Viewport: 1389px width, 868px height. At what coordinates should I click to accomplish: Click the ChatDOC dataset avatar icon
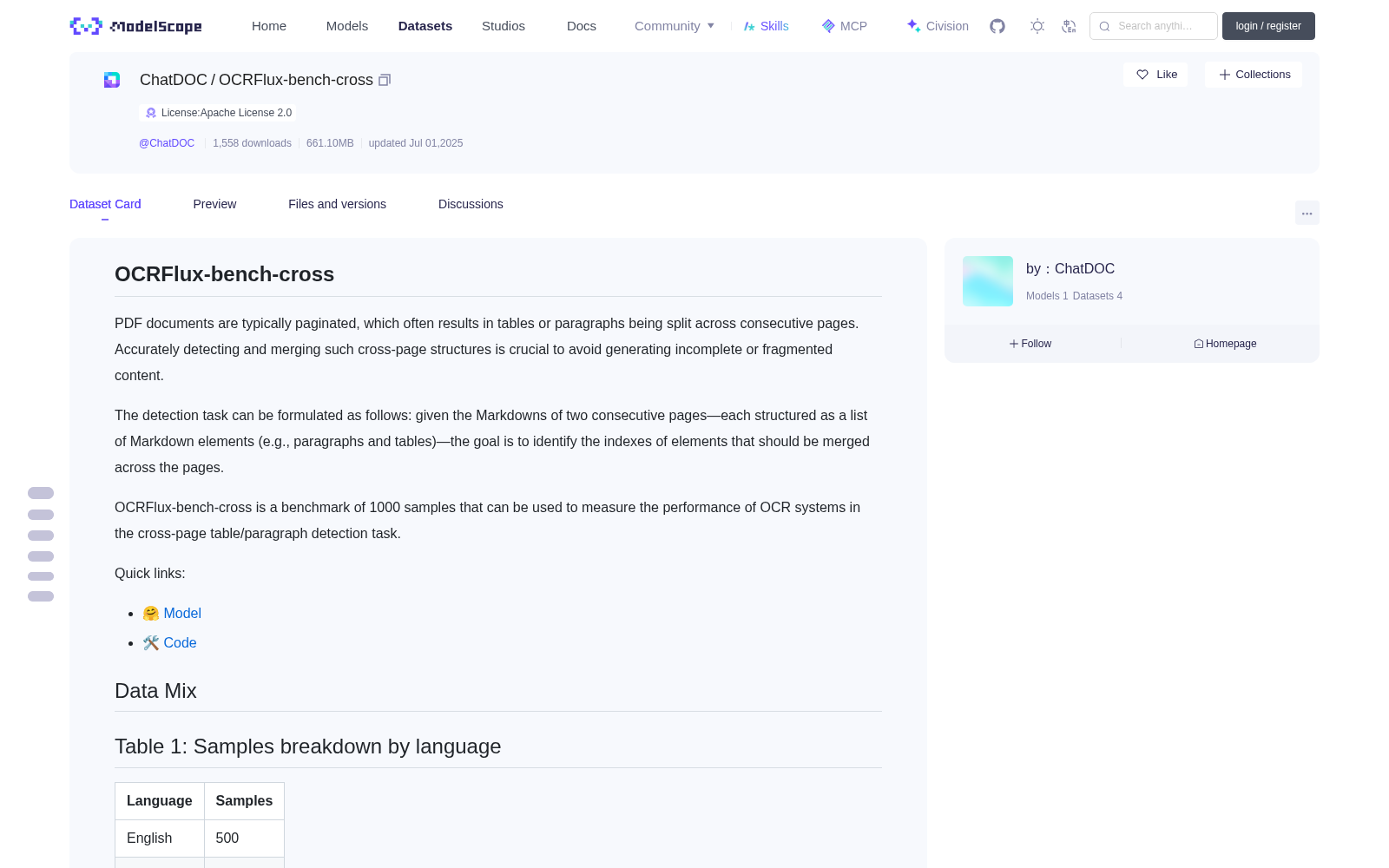coord(112,80)
